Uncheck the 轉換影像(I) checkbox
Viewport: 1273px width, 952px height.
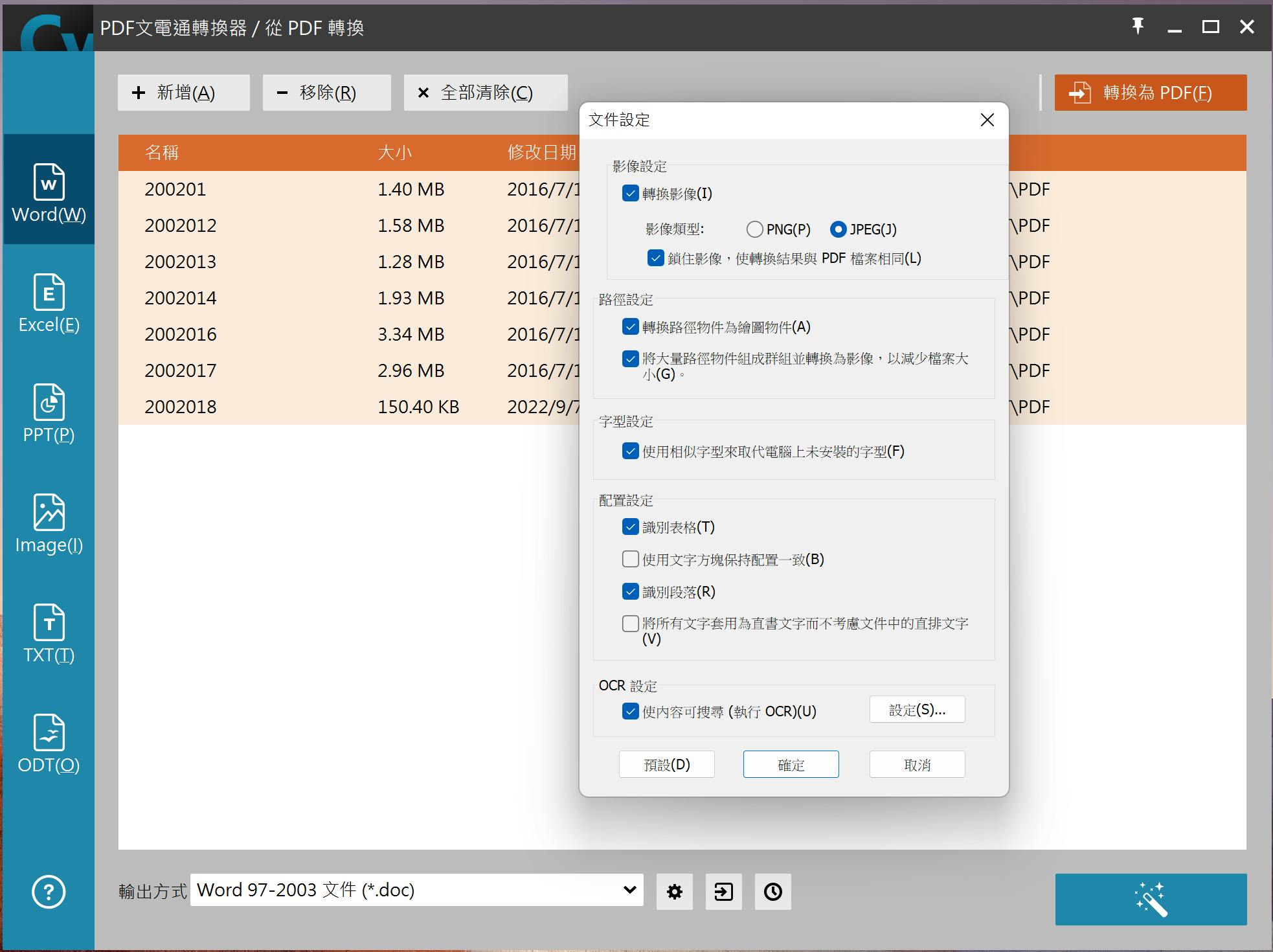[630, 193]
